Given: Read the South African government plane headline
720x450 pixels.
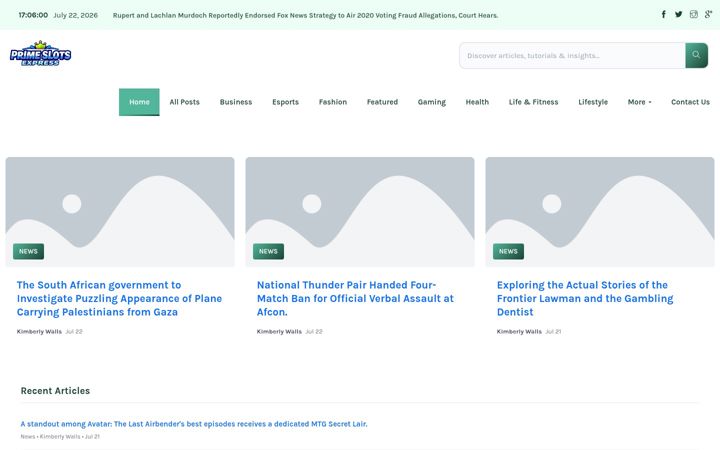Looking at the screenshot, I should pyautogui.click(x=119, y=298).
